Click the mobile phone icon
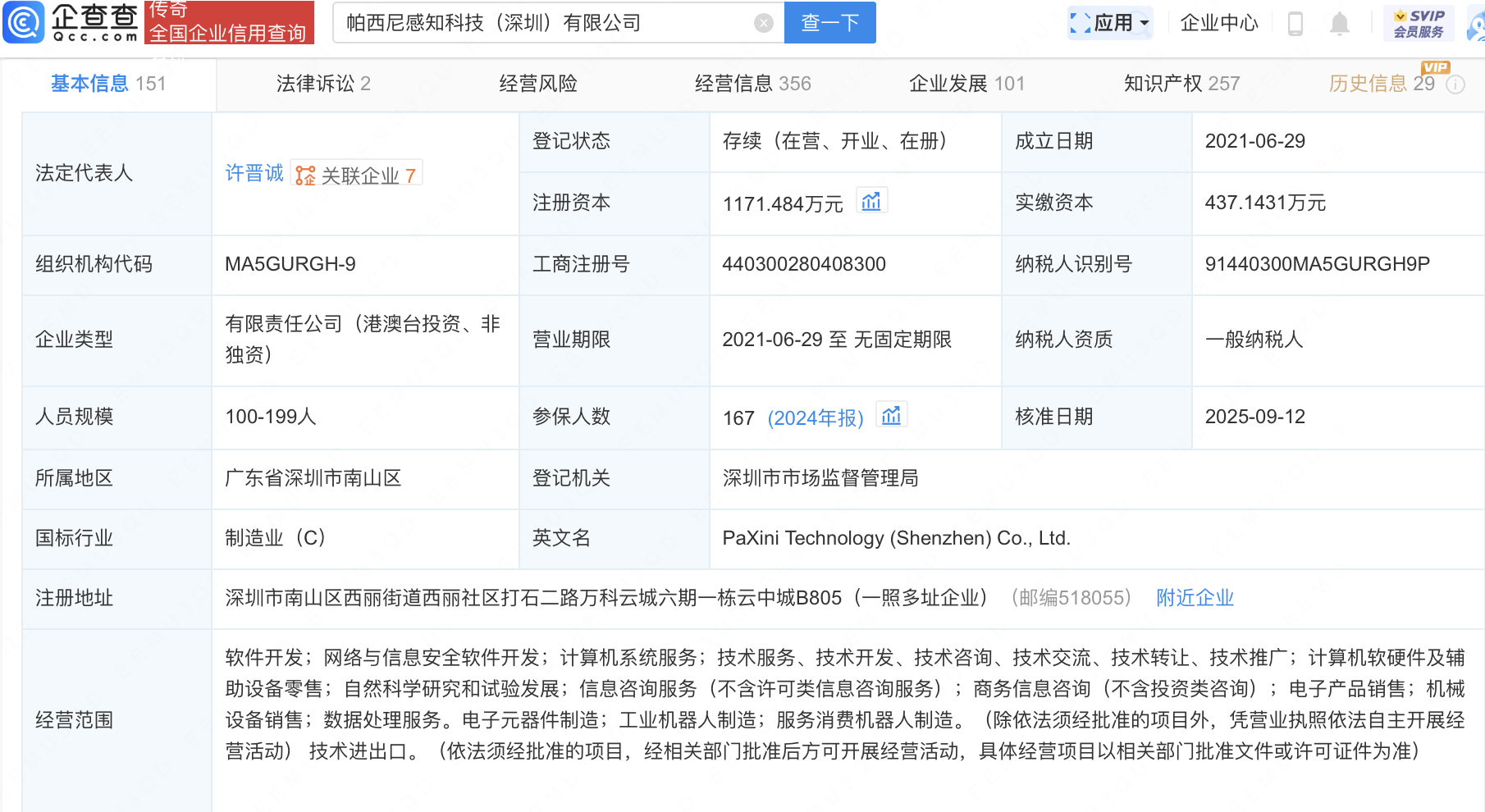The width and height of the screenshot is (1485, 812). (1295, 24)
